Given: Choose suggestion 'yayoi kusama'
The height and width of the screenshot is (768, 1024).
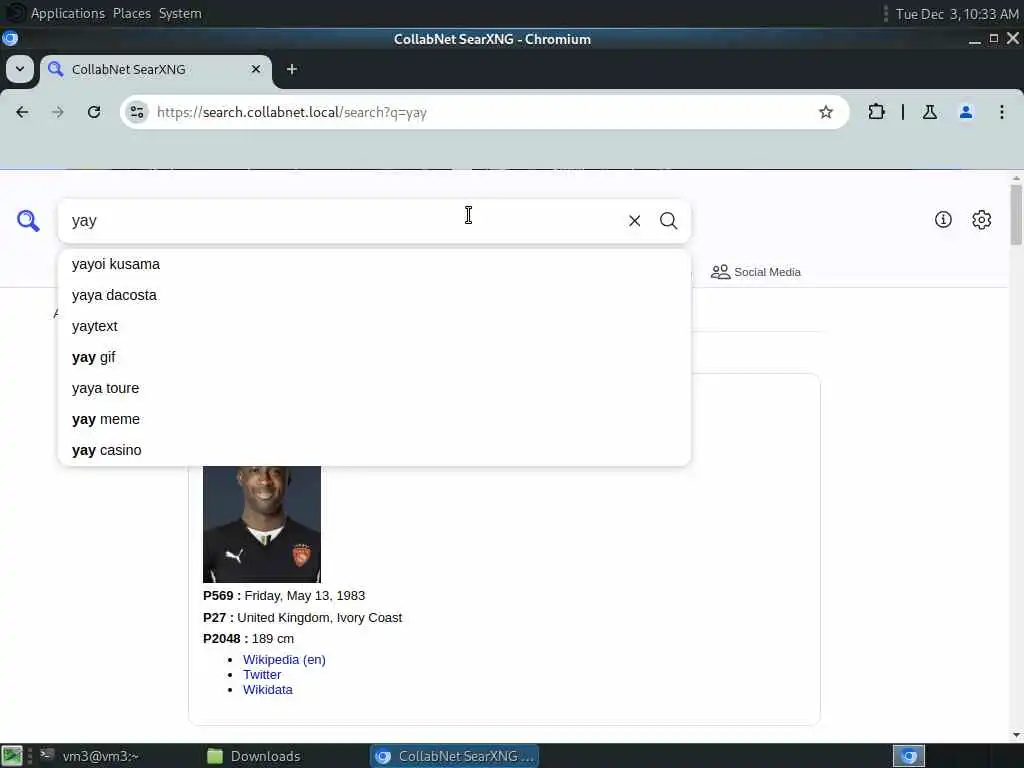Looking at the screenshot, I should (x=374, y=264).
